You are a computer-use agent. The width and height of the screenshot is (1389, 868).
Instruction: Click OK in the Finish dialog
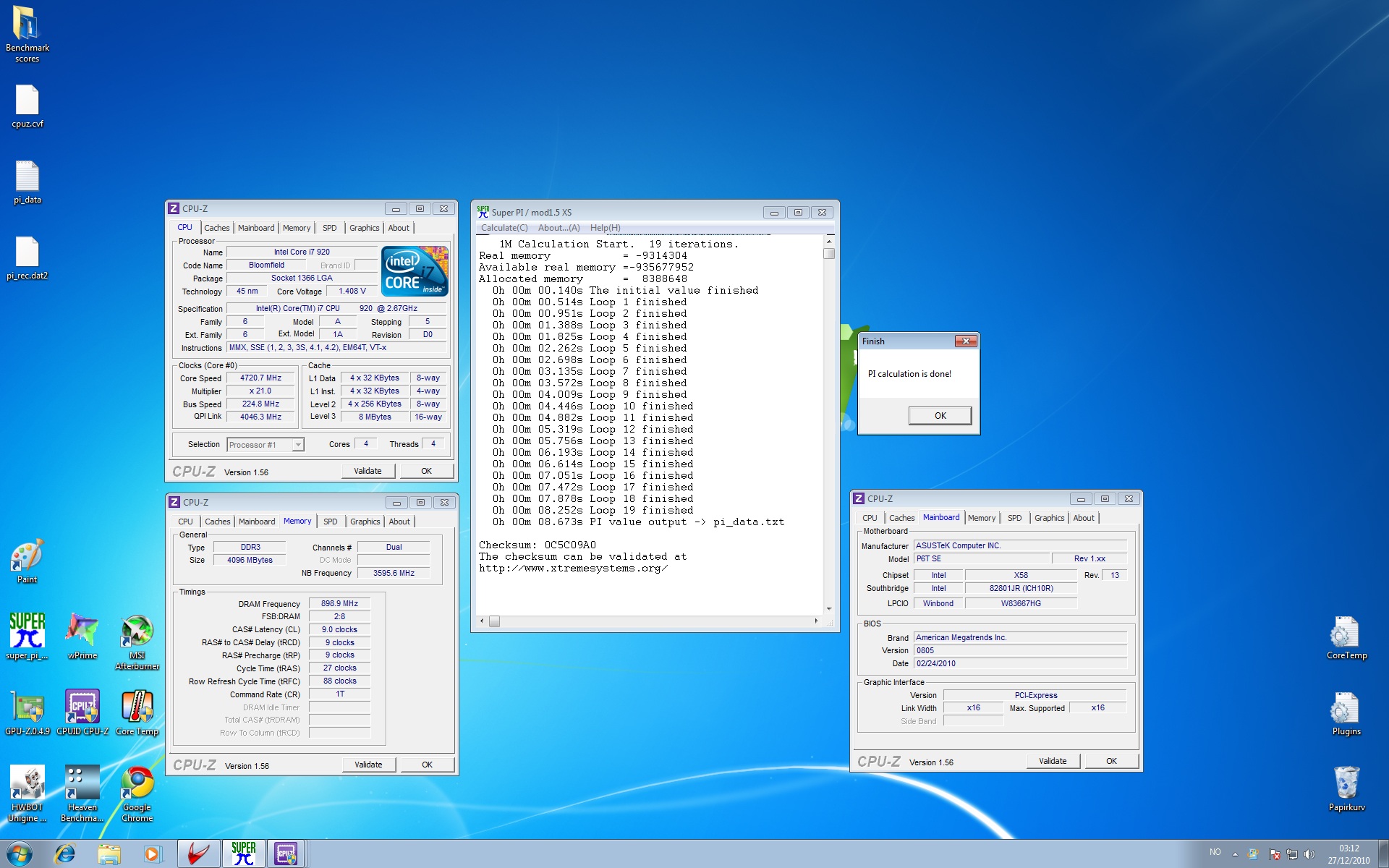[940, 416]
